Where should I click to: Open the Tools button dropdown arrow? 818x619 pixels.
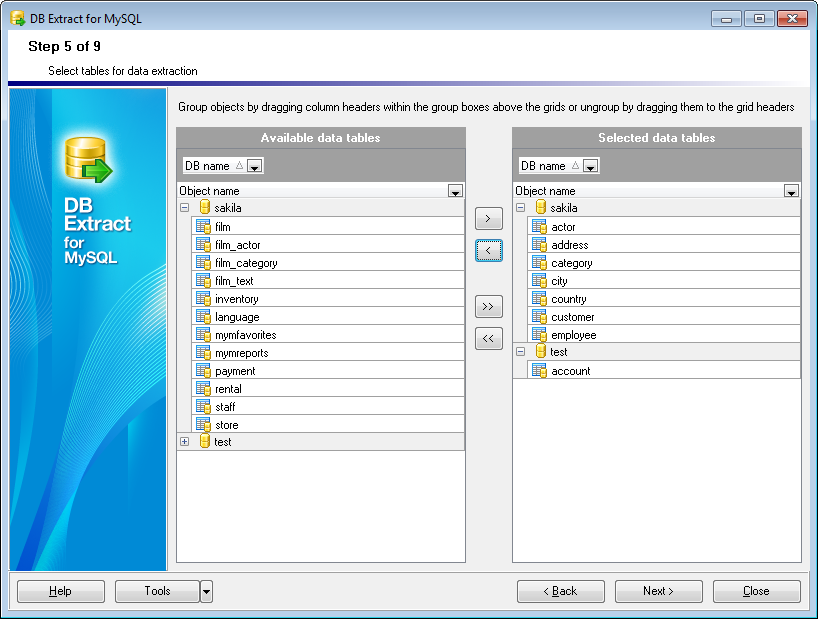pyautogui.click(x=206, y=592)
